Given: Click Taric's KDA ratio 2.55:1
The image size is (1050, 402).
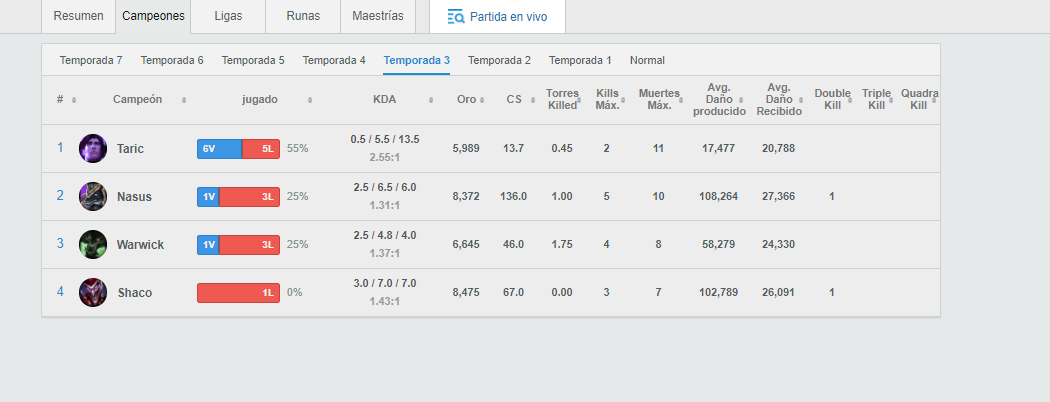Looking at the screenshot, I should [x=384, y=158].
